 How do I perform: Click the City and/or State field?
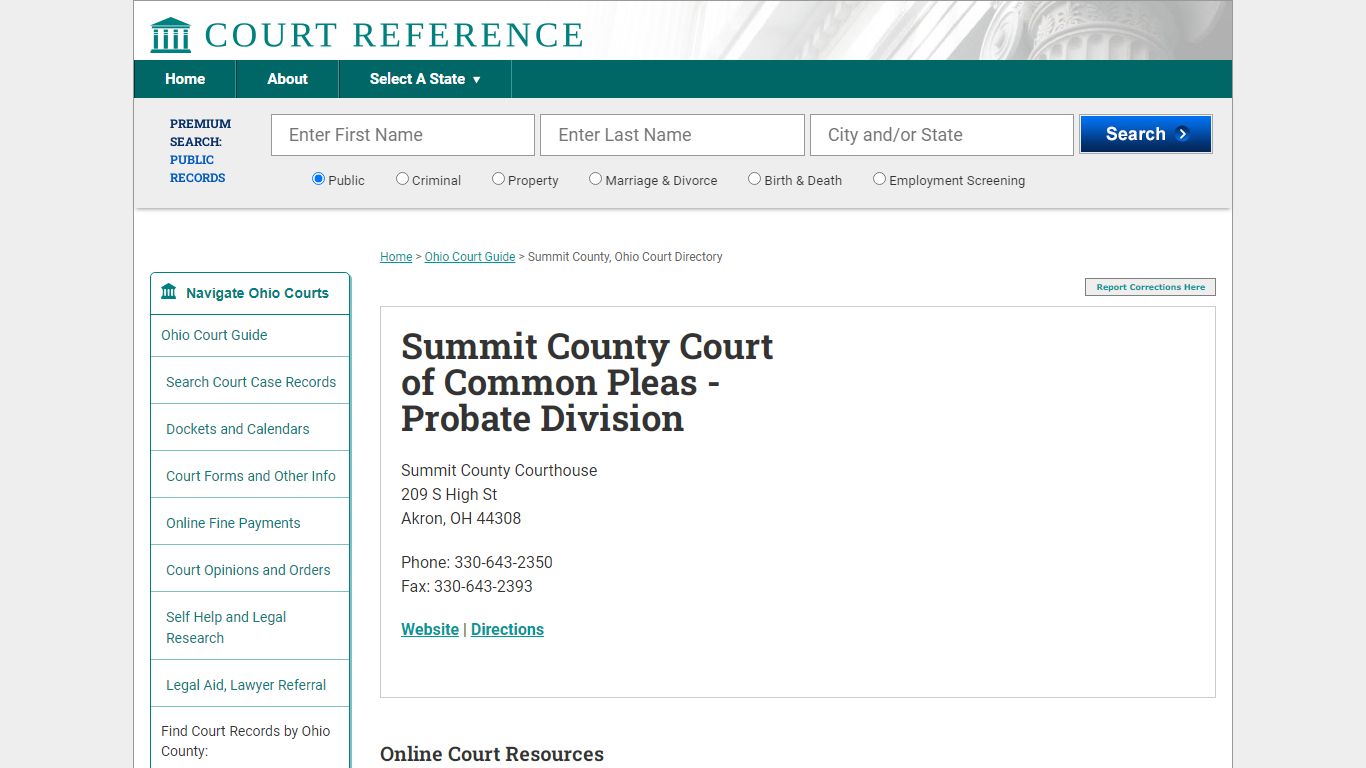(x=942, y=135)
